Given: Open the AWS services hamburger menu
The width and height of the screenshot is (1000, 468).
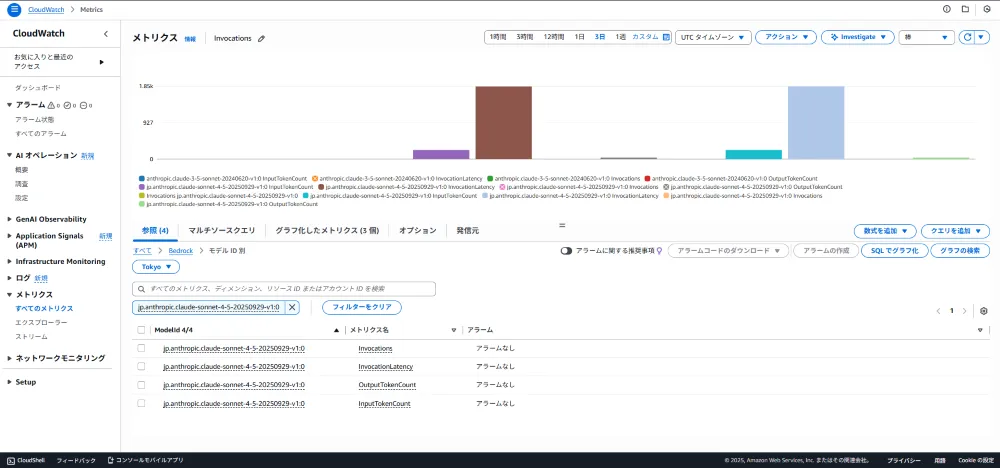Looking at the screenshot, I should pos(14,10).
